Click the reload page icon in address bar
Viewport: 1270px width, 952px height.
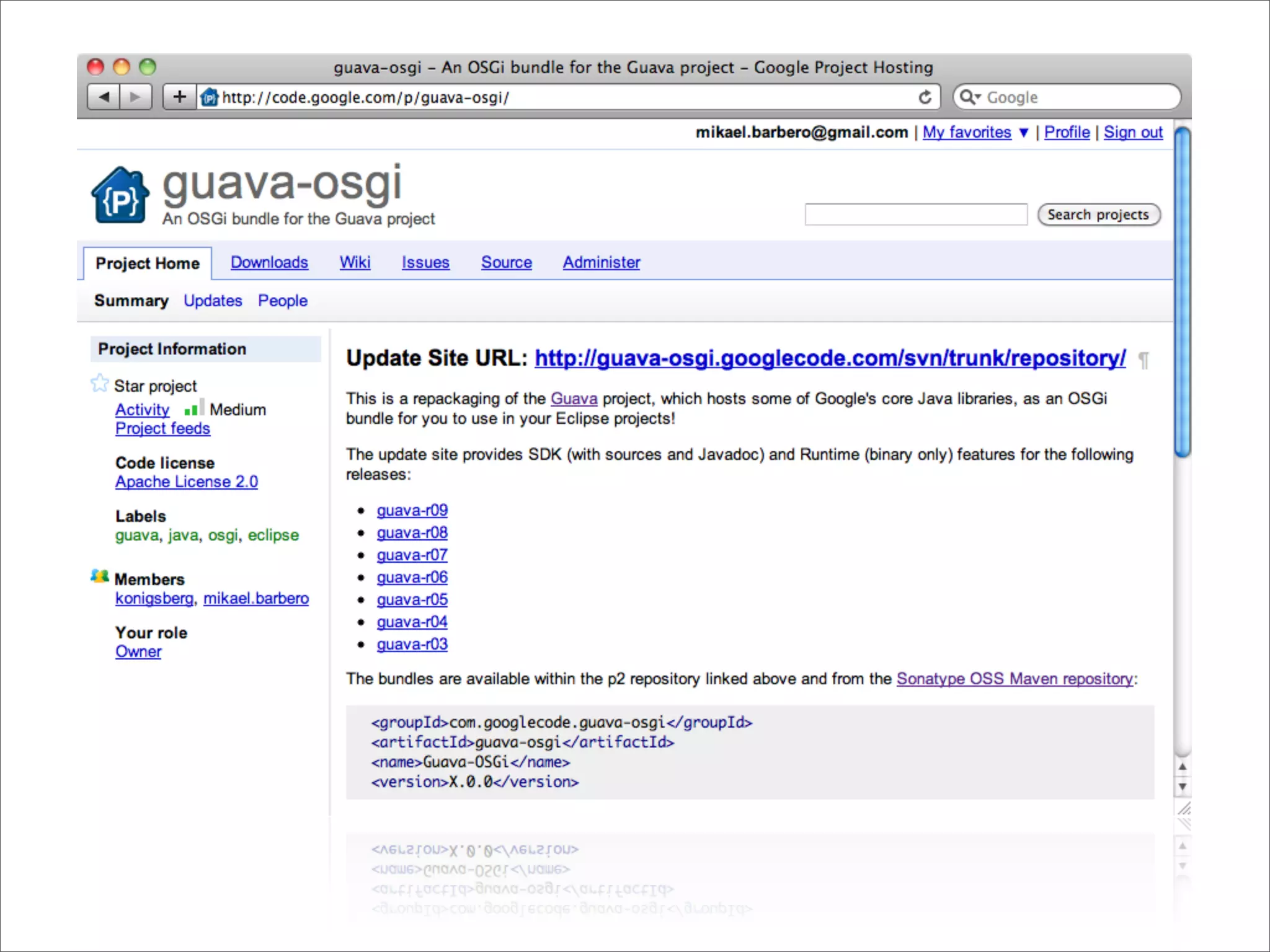(x=925, y=97)
